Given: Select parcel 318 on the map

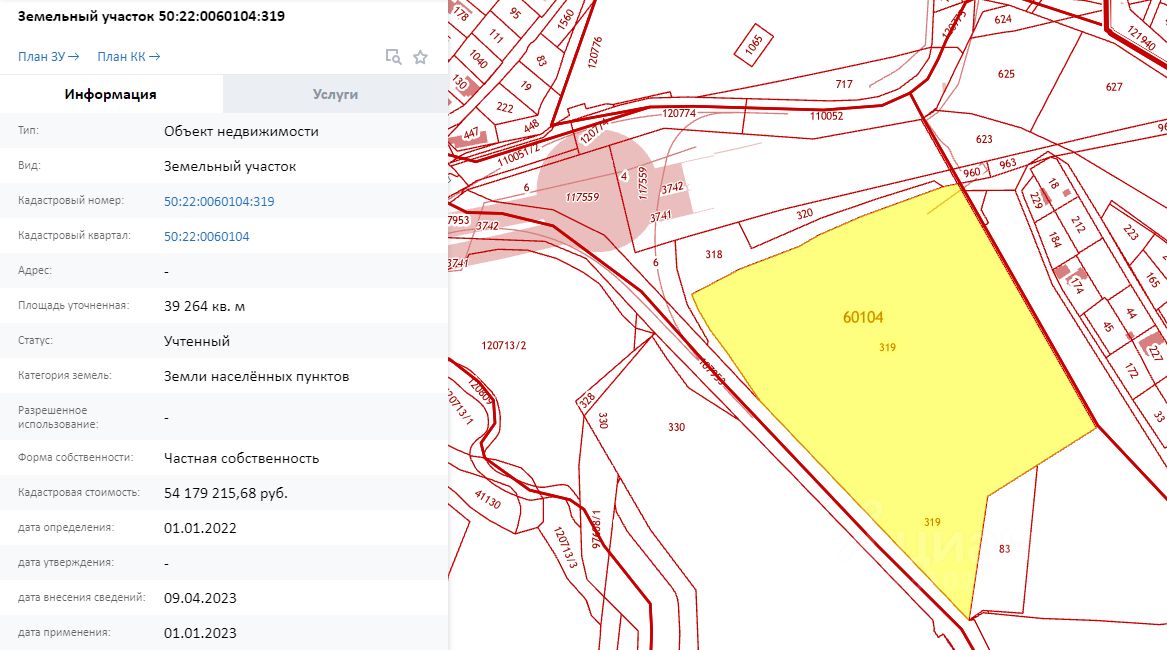Looking at the screenshot, I should (714, 255).
